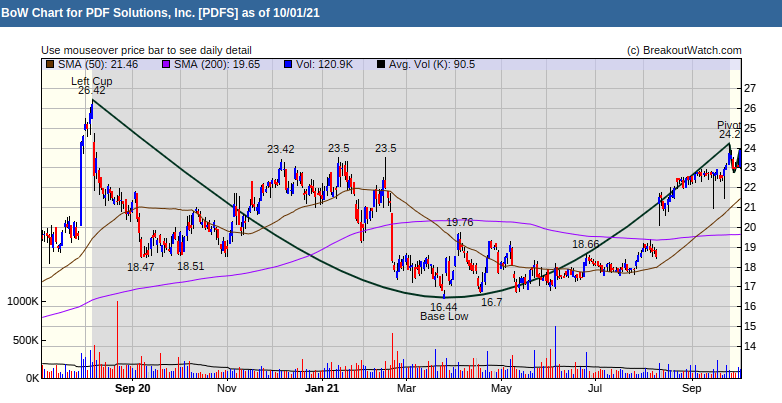Image resolution: width=782 pixels, height=403 pixels.
Task: Click the 18.51 low price label
Action: [191, 266]
